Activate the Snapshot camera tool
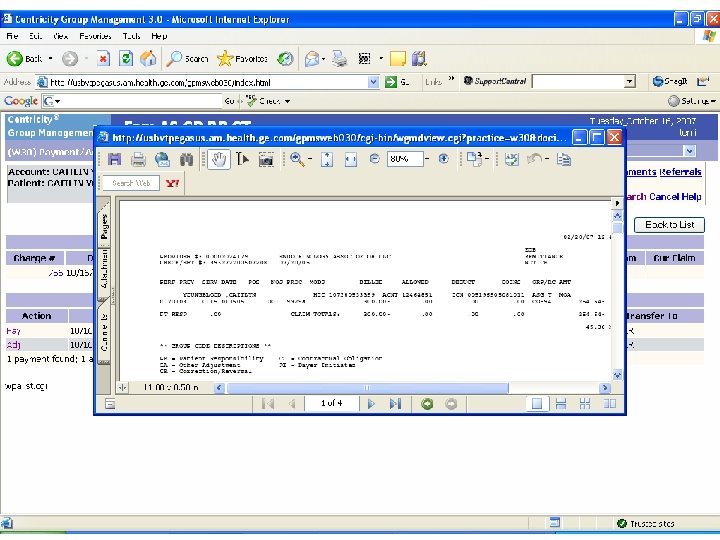Image resolution: width=720 pixels, height=540 pixels. (x=266, y=159)
